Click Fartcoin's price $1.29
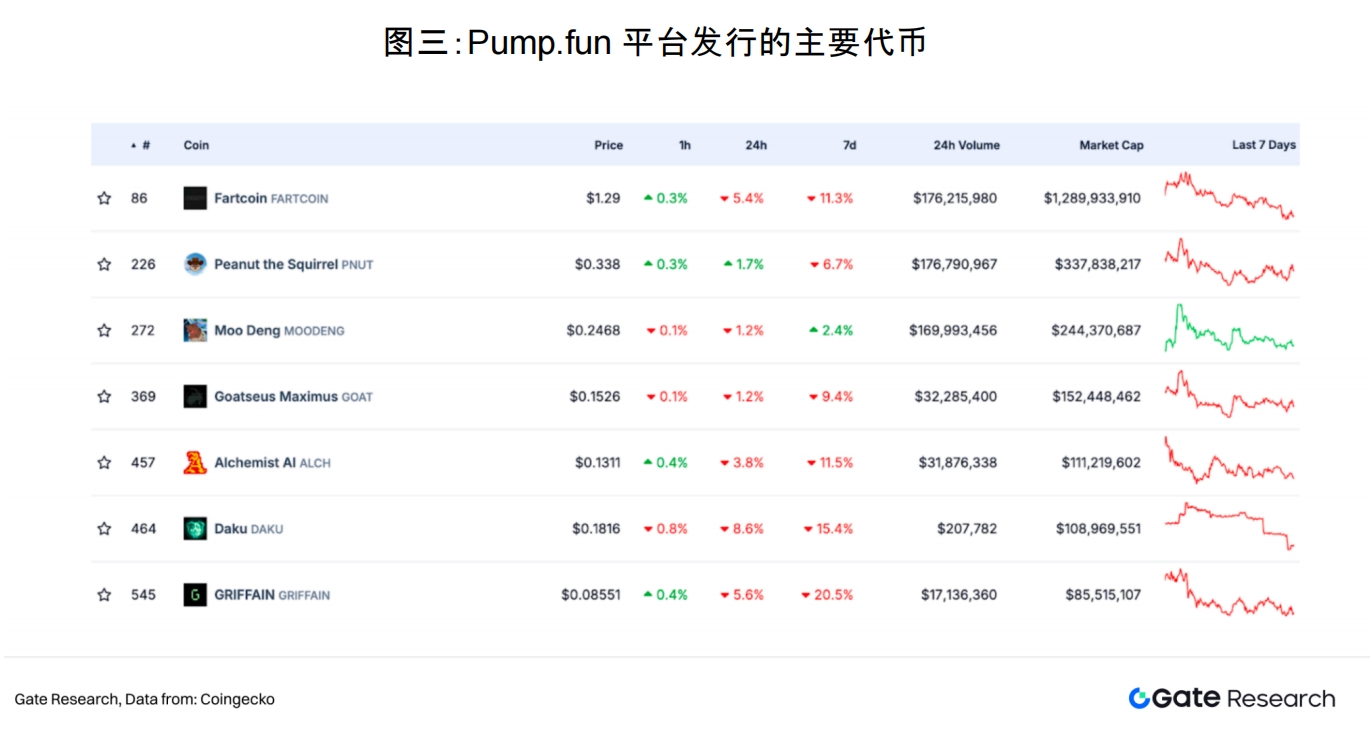The image size is (1370, 747). [x=603, y=198]
